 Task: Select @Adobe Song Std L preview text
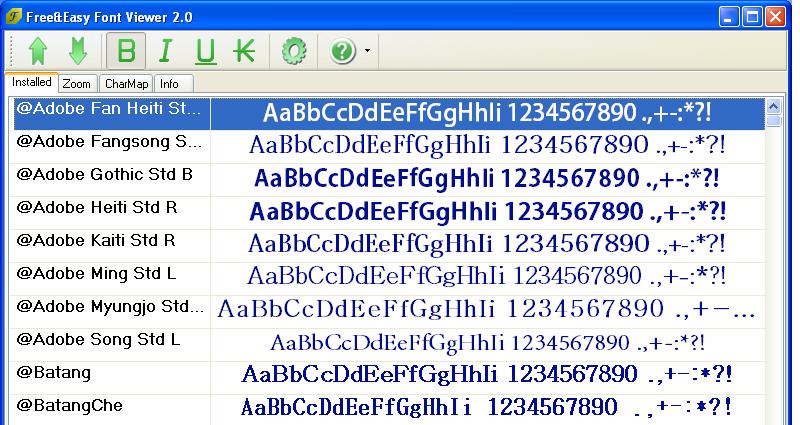pyautogui.click(x=487, y=342)
